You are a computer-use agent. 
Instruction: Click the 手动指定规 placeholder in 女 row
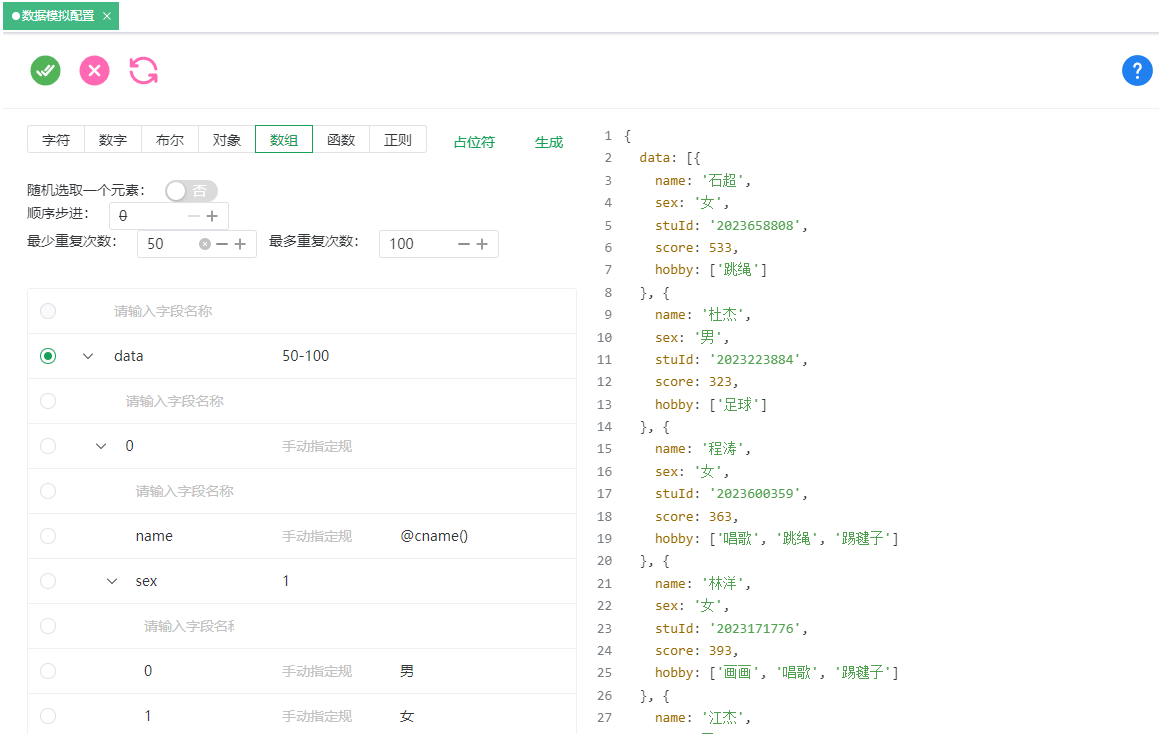click(316, 716)
